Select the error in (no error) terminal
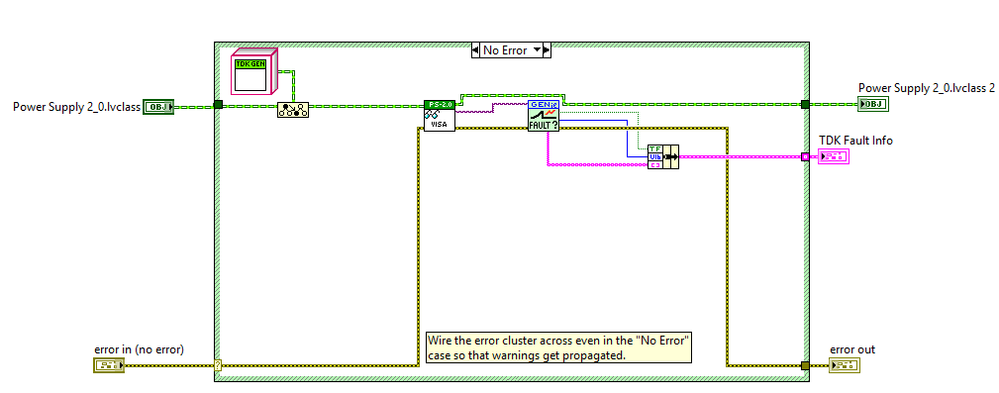Image resolution: width=999 pixels, height=393 pixels. (109, 366)
